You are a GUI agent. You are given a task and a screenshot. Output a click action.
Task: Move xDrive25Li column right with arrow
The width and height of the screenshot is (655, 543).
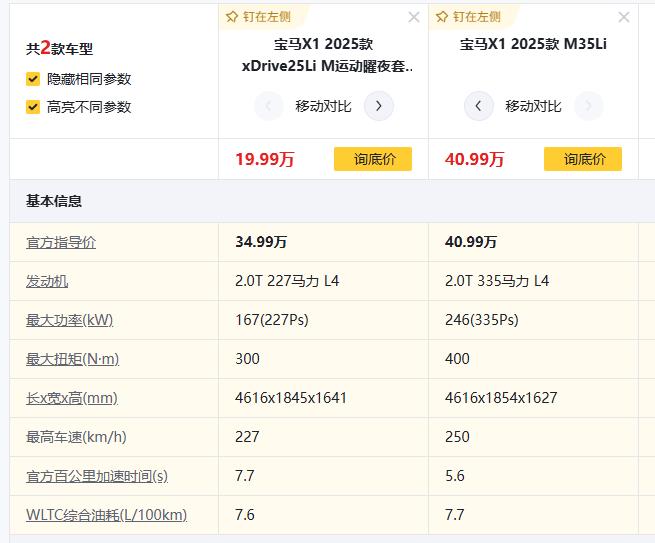[378, 106]
